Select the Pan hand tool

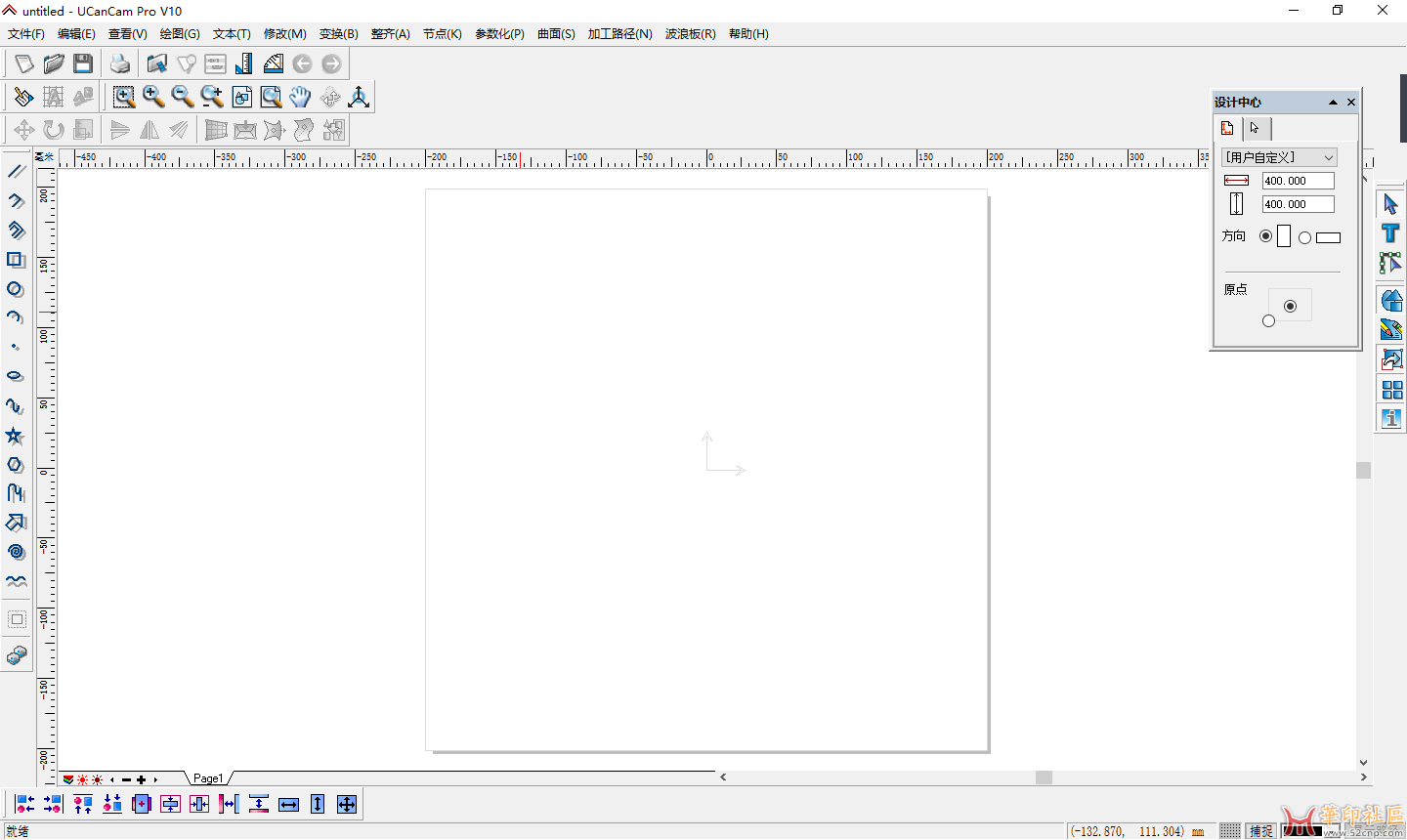tap(300, 97)
